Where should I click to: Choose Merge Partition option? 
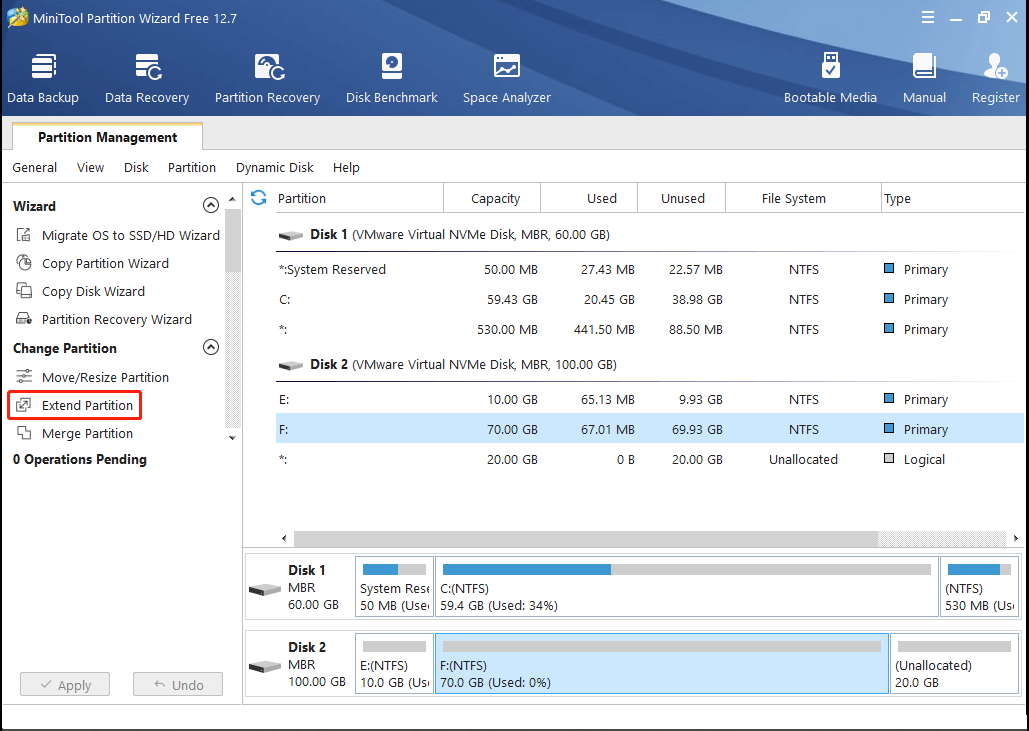click(x=87, y=433)
